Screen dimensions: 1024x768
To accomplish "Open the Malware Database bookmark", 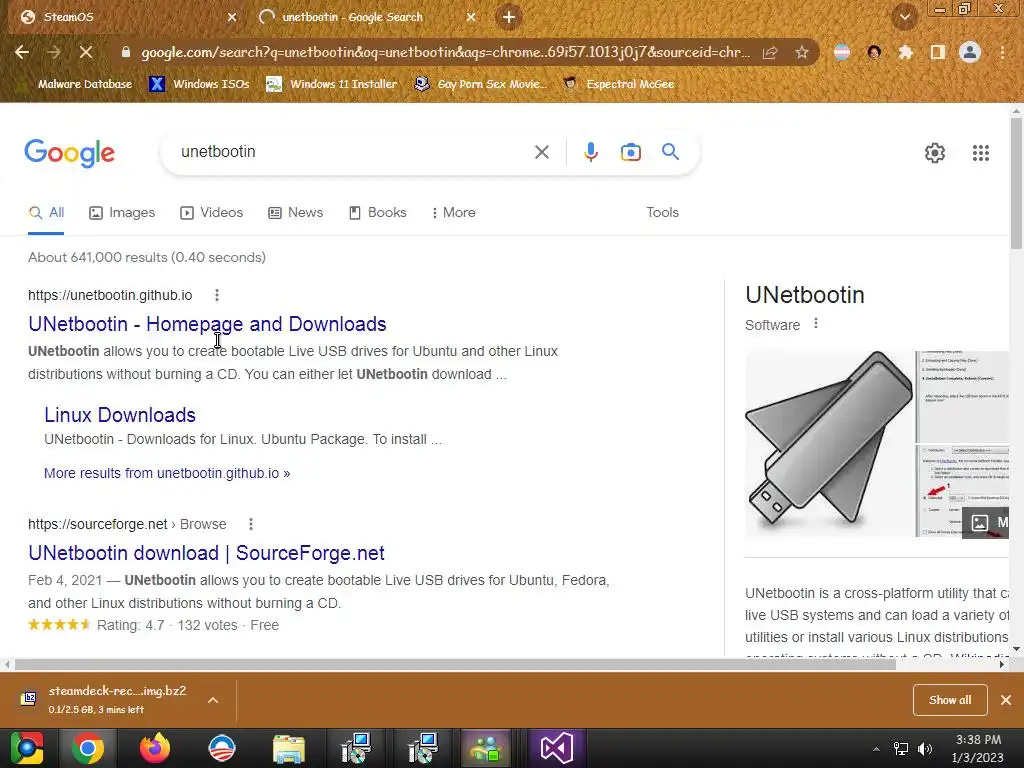I will 77,84.
